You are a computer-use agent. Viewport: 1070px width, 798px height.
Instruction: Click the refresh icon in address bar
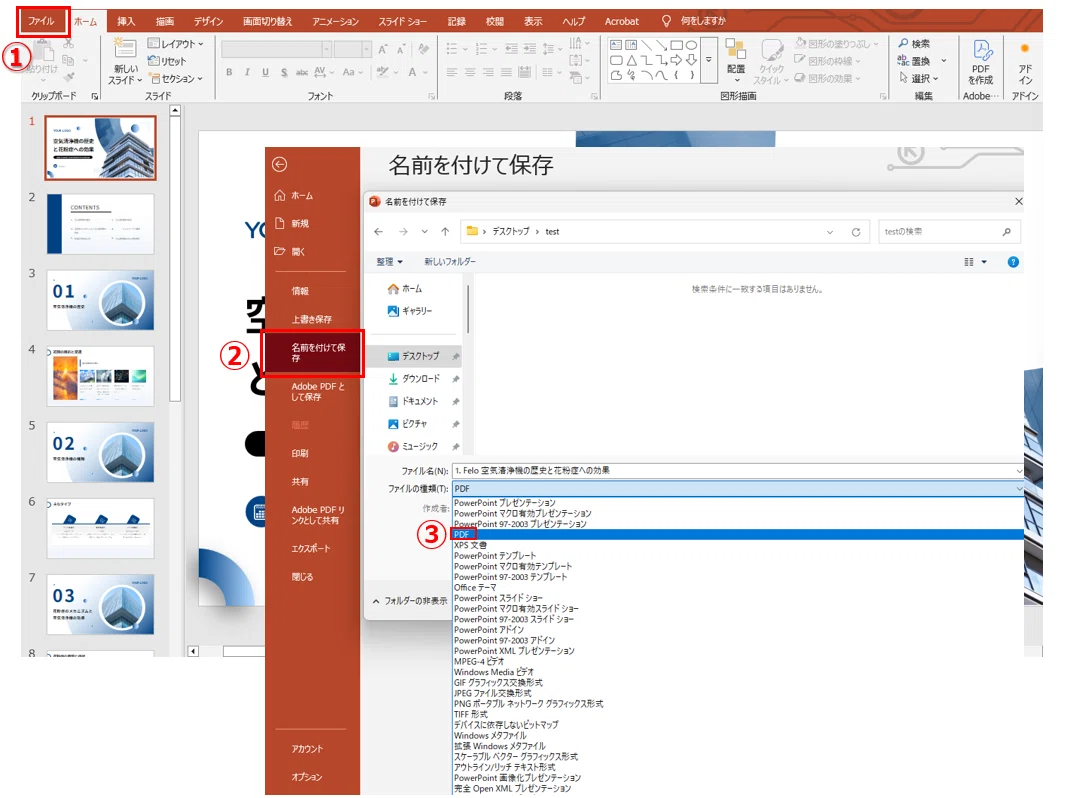pyautogui.click(x=856, y=232)
